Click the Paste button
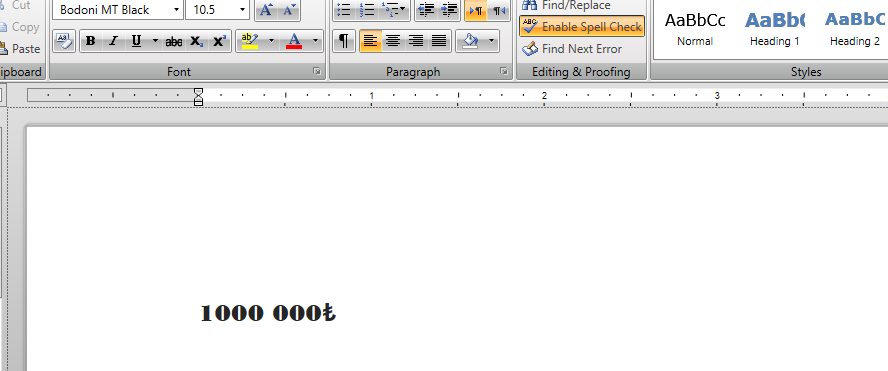 [21, 49]
